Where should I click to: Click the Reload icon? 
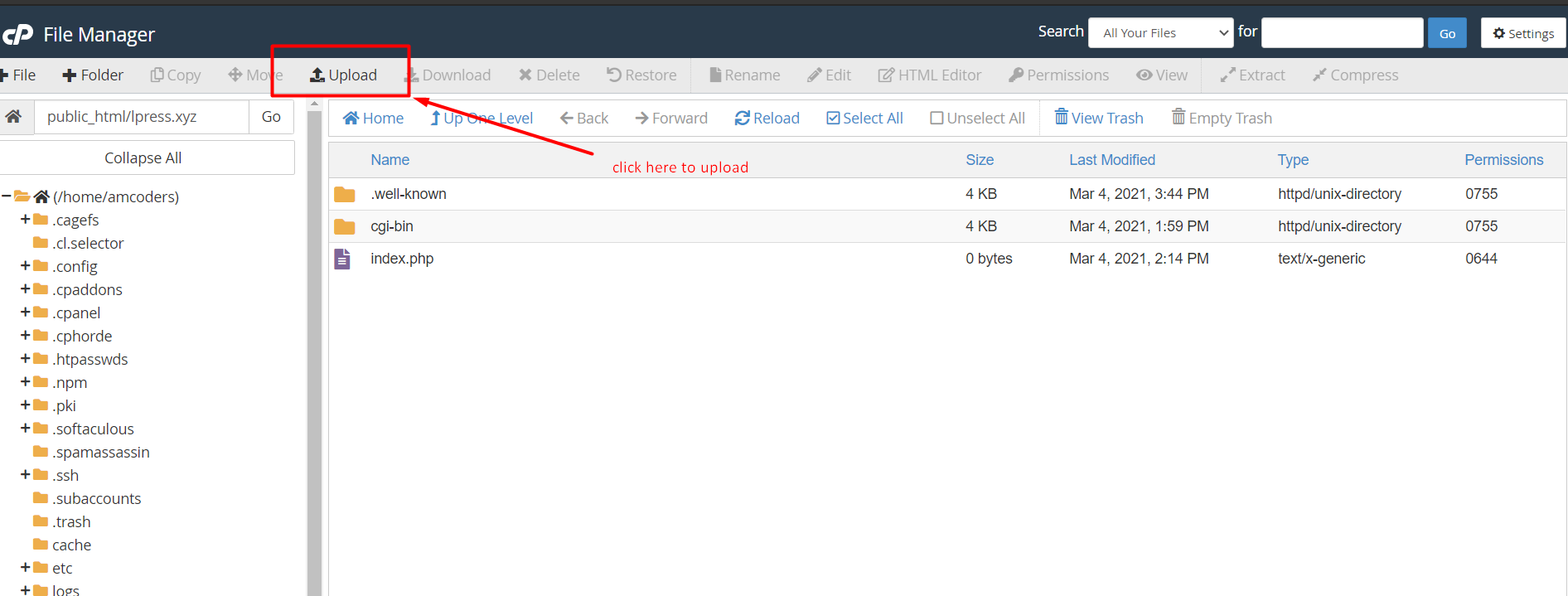pos(742,119)
